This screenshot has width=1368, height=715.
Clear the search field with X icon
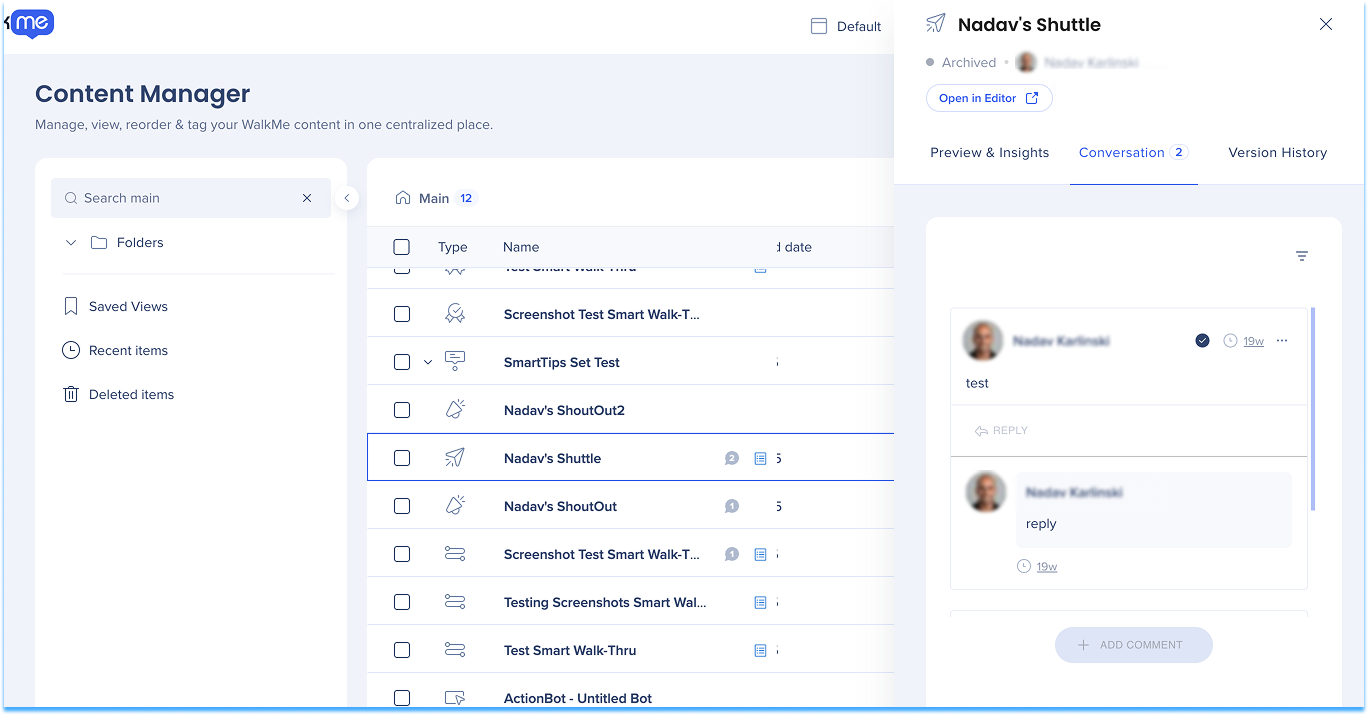(307, 198)
